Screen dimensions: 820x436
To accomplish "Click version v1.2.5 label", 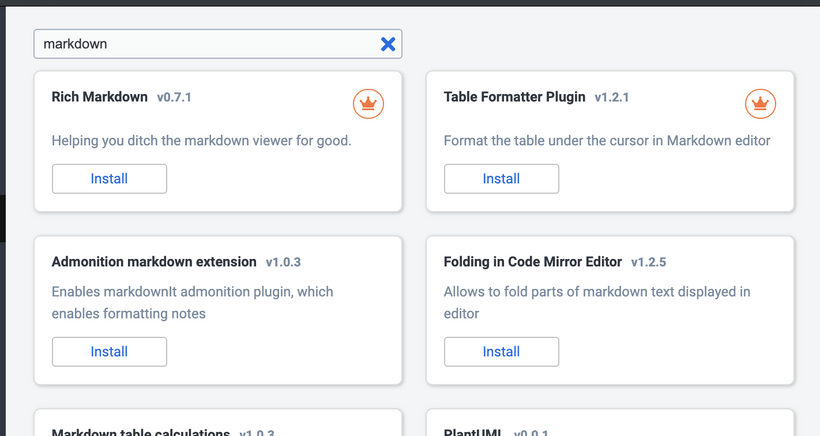I will pos(648,262).
